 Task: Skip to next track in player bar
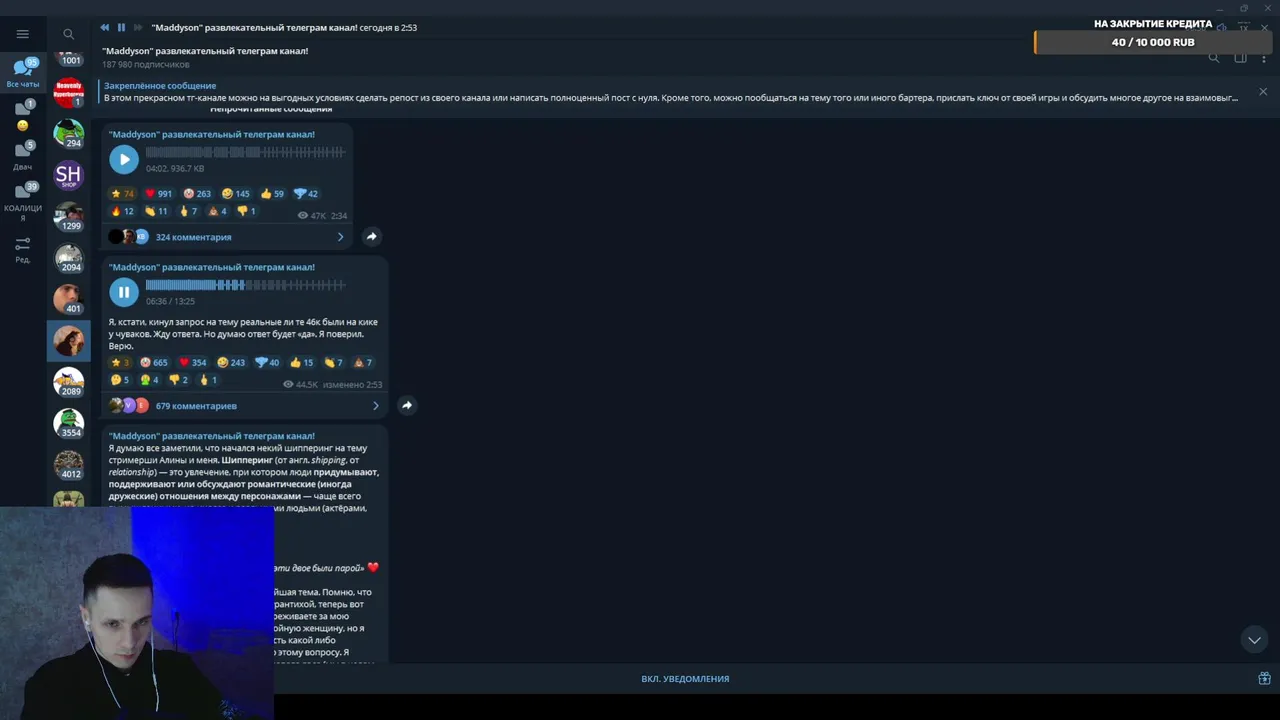point(138,28)
